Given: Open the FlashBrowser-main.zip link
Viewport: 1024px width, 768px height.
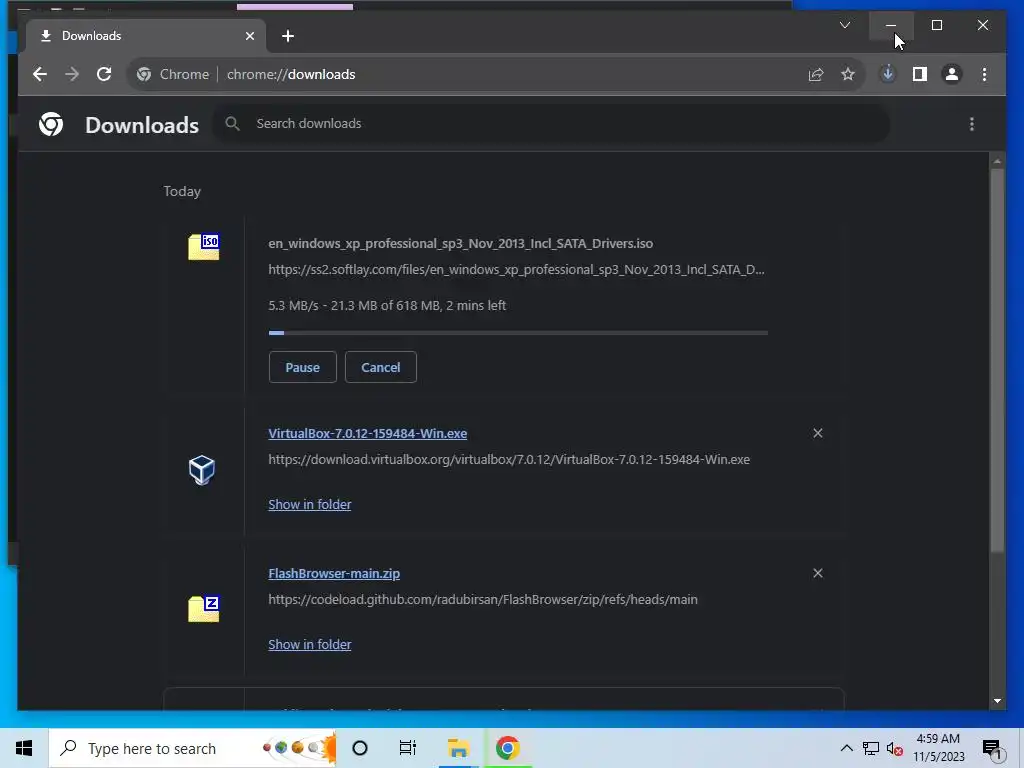Looking at the screenshot, I should tap(334, 573).
